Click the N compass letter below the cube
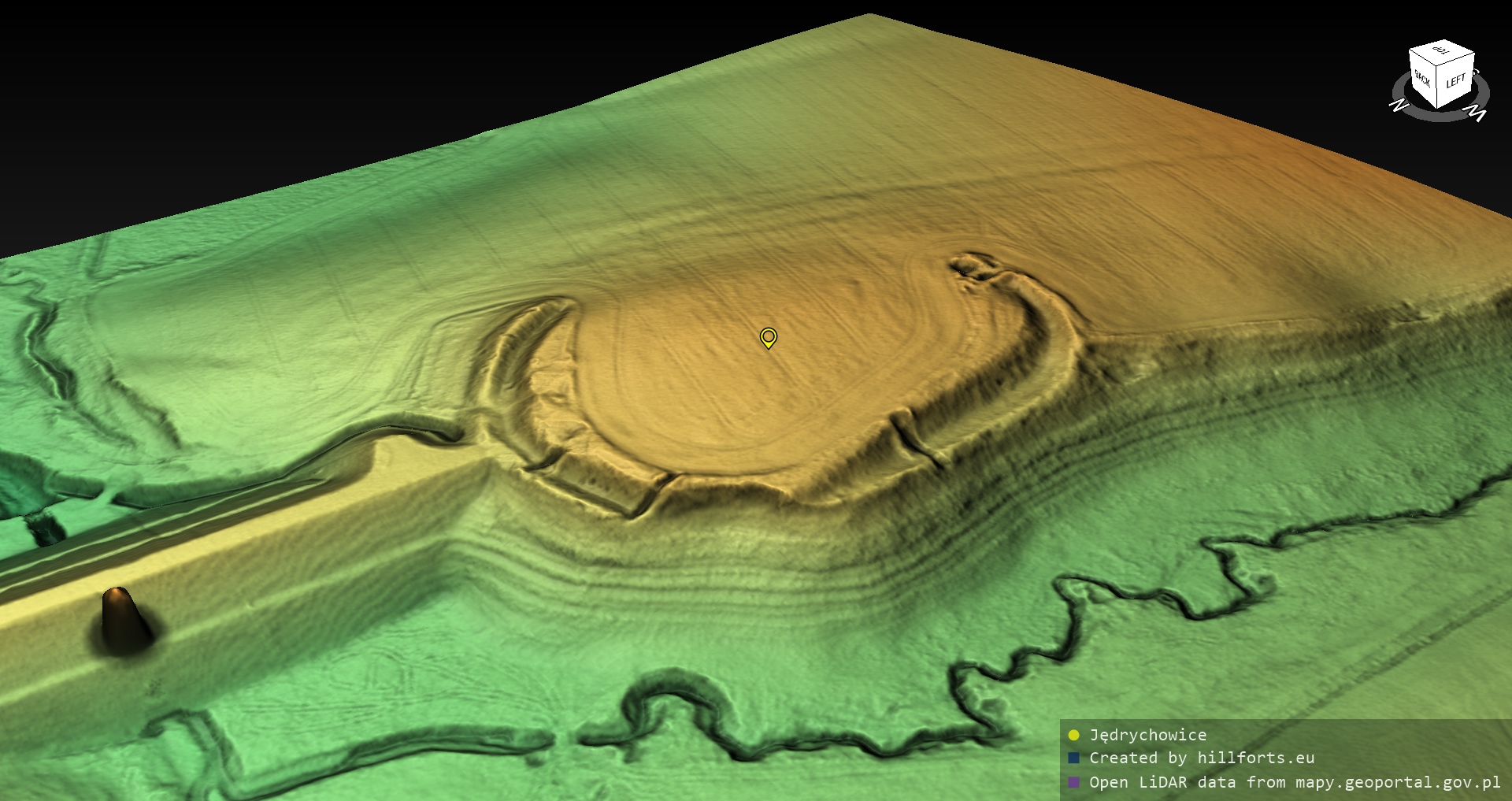Image resolution: width=1512 pixels, height=801 pixels. click(1399, 105)
